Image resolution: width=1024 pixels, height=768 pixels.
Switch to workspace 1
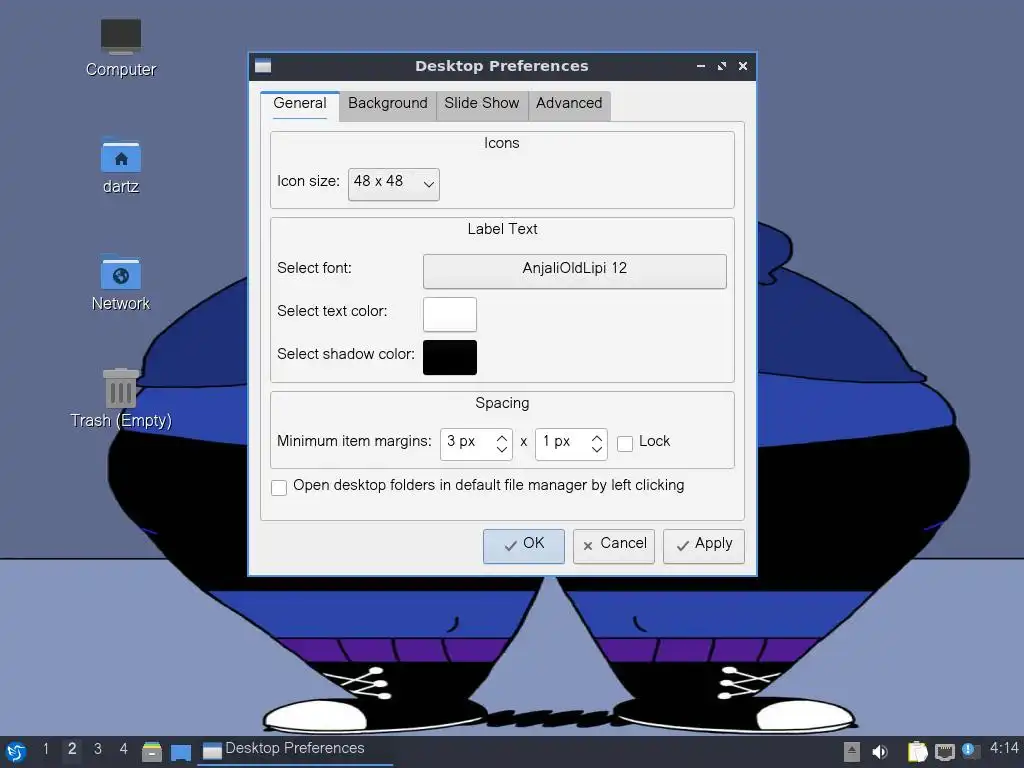pyautogui.click(x=46, y=748)
